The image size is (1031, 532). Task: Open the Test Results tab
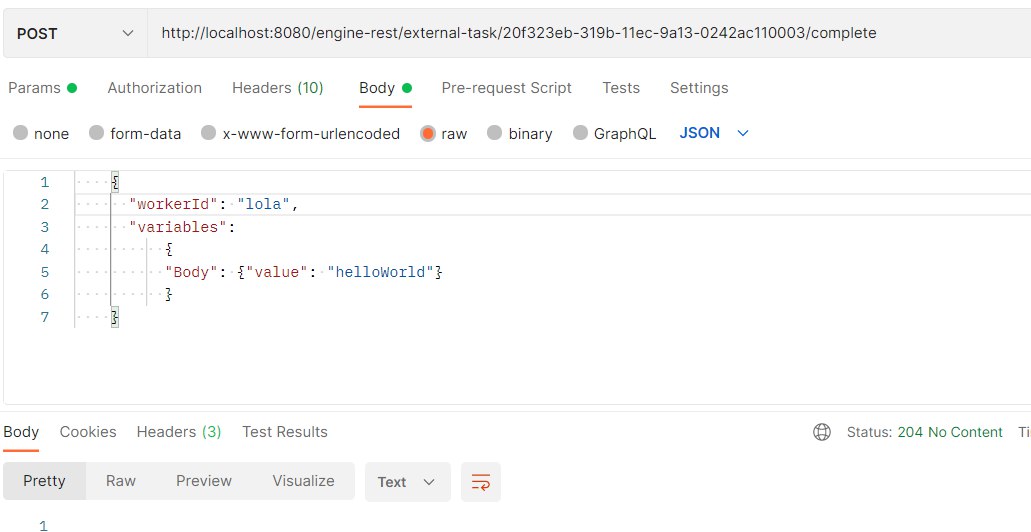click(x=285, y=432)
